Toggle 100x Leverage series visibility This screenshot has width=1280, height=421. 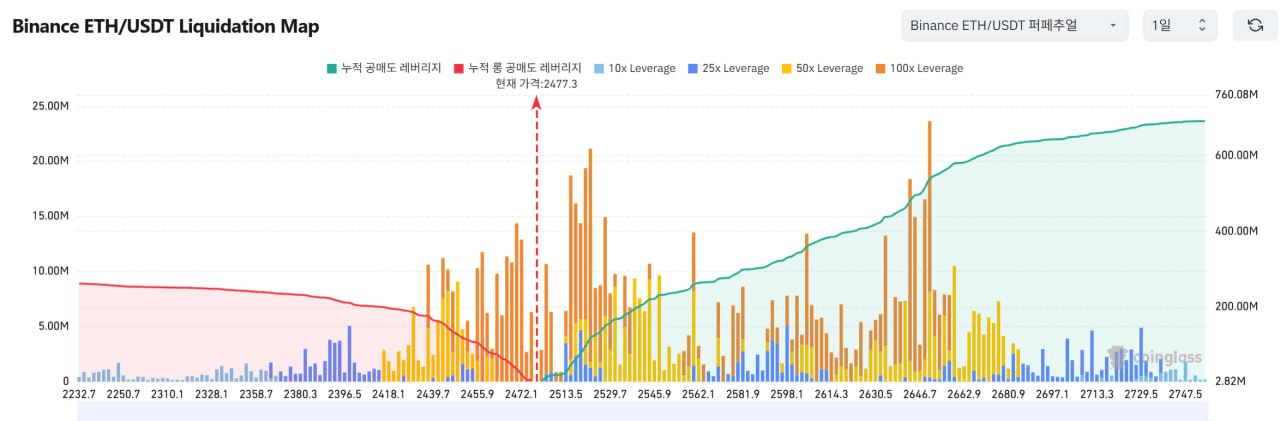[918, 68]
